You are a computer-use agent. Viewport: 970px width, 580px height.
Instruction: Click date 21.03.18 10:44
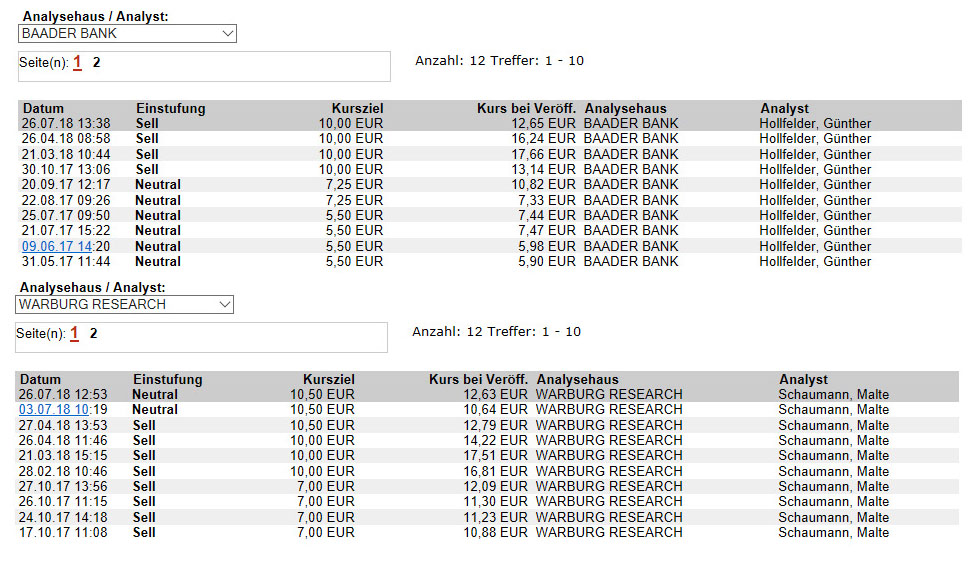66,154
